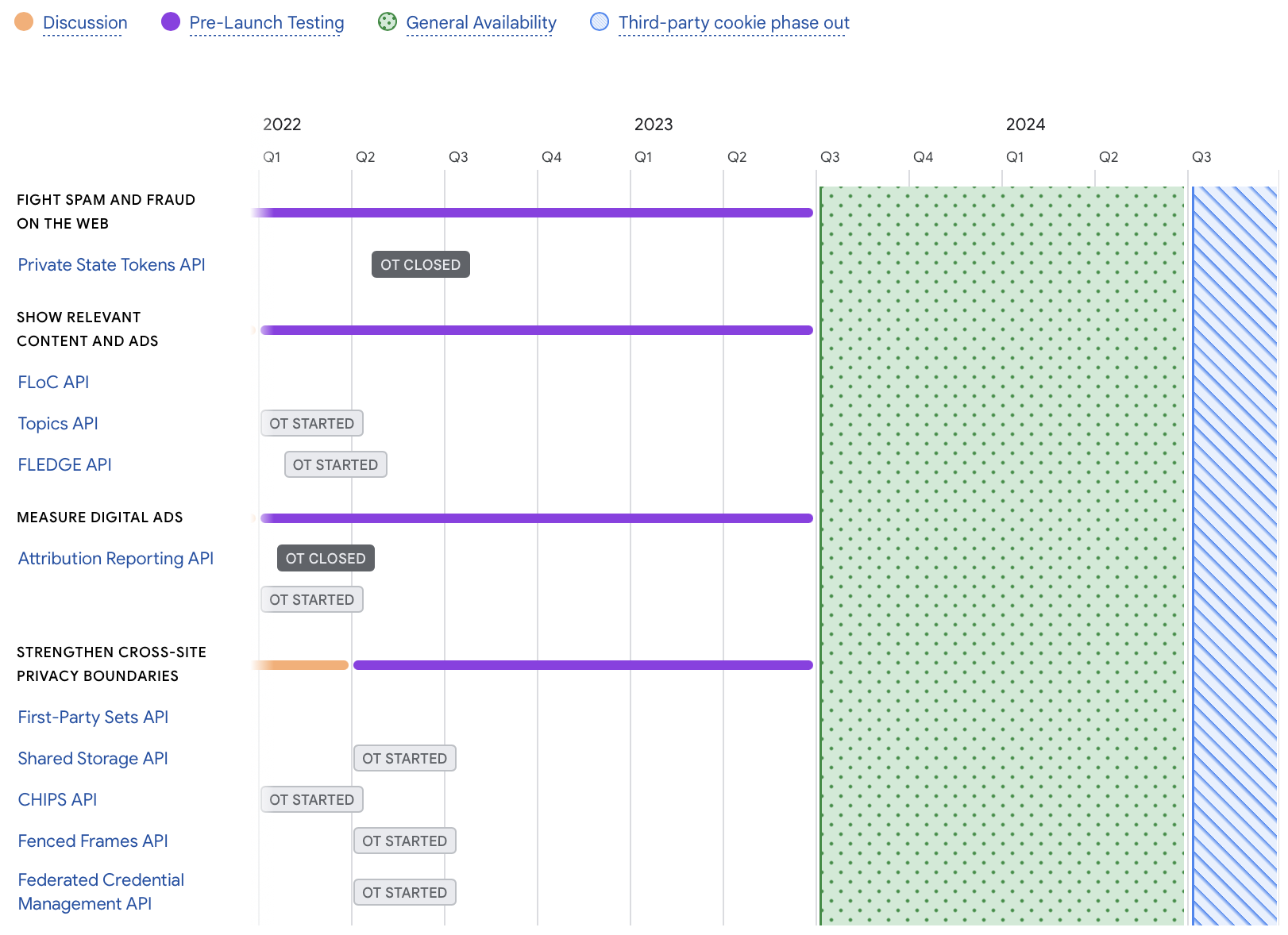This screenshot has height=935, width=1288.
Task: Click purple bar for Show Relevant Content
Action: (x=537, y=330)
